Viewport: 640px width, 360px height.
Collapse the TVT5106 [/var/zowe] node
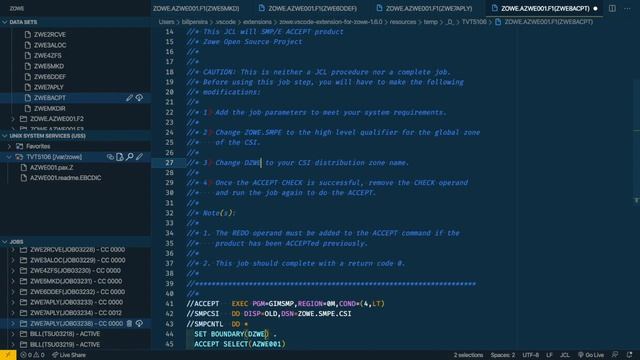9,157
